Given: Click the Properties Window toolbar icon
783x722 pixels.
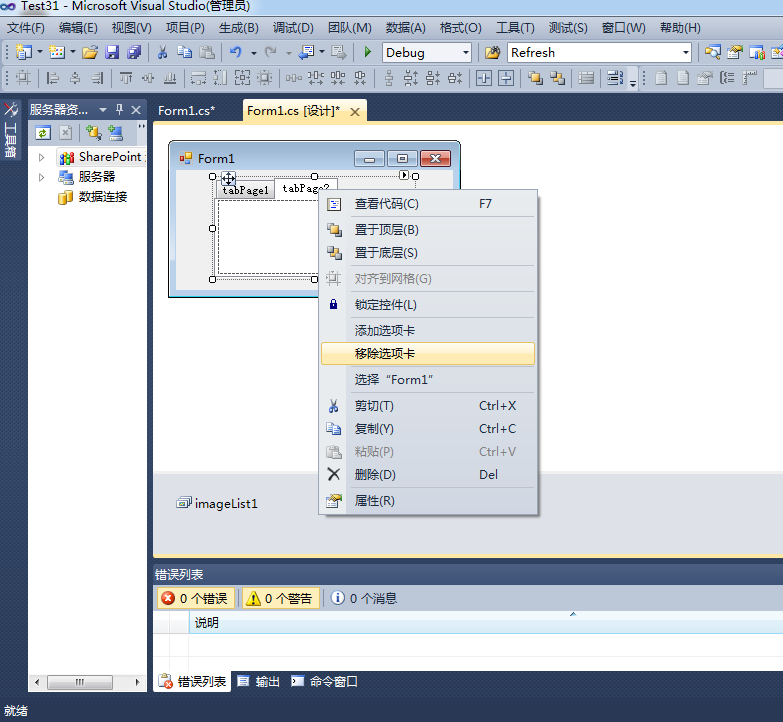Looking at the screenshot, I should click(x=735, y=52).
